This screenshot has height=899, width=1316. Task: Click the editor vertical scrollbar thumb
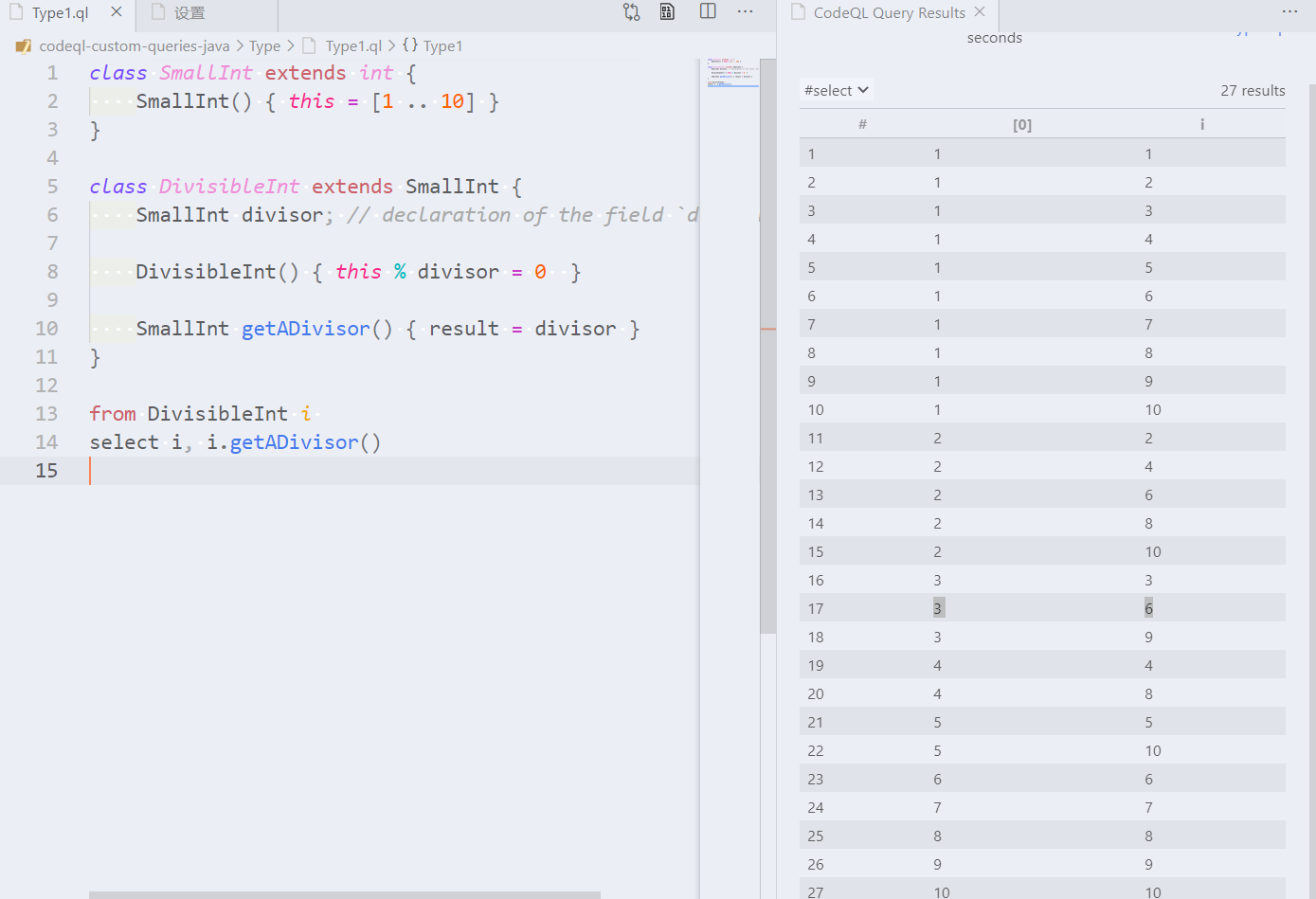(x=767, y=346)
